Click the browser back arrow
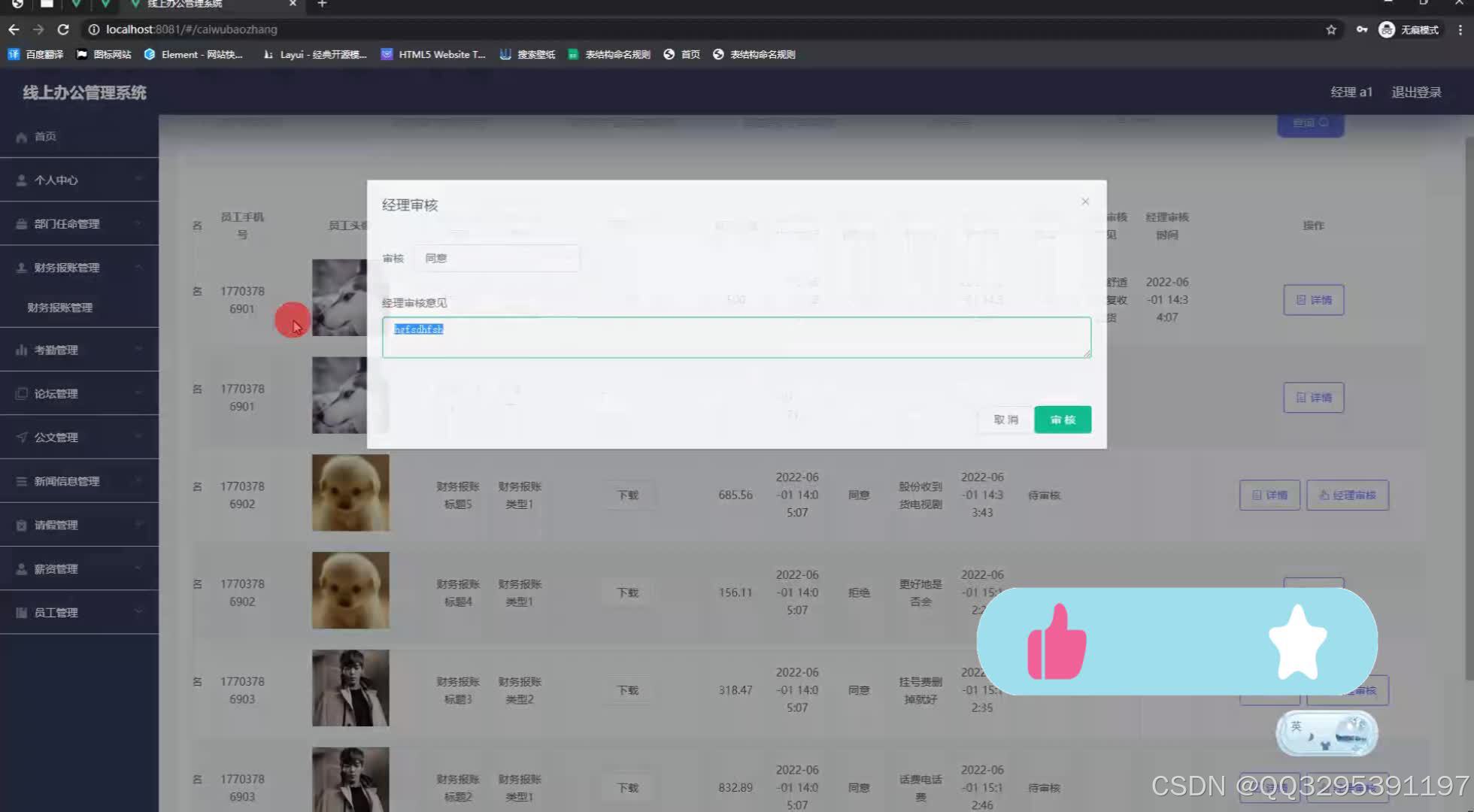Viewport: 1474px width, 812px height. point(14,29)
